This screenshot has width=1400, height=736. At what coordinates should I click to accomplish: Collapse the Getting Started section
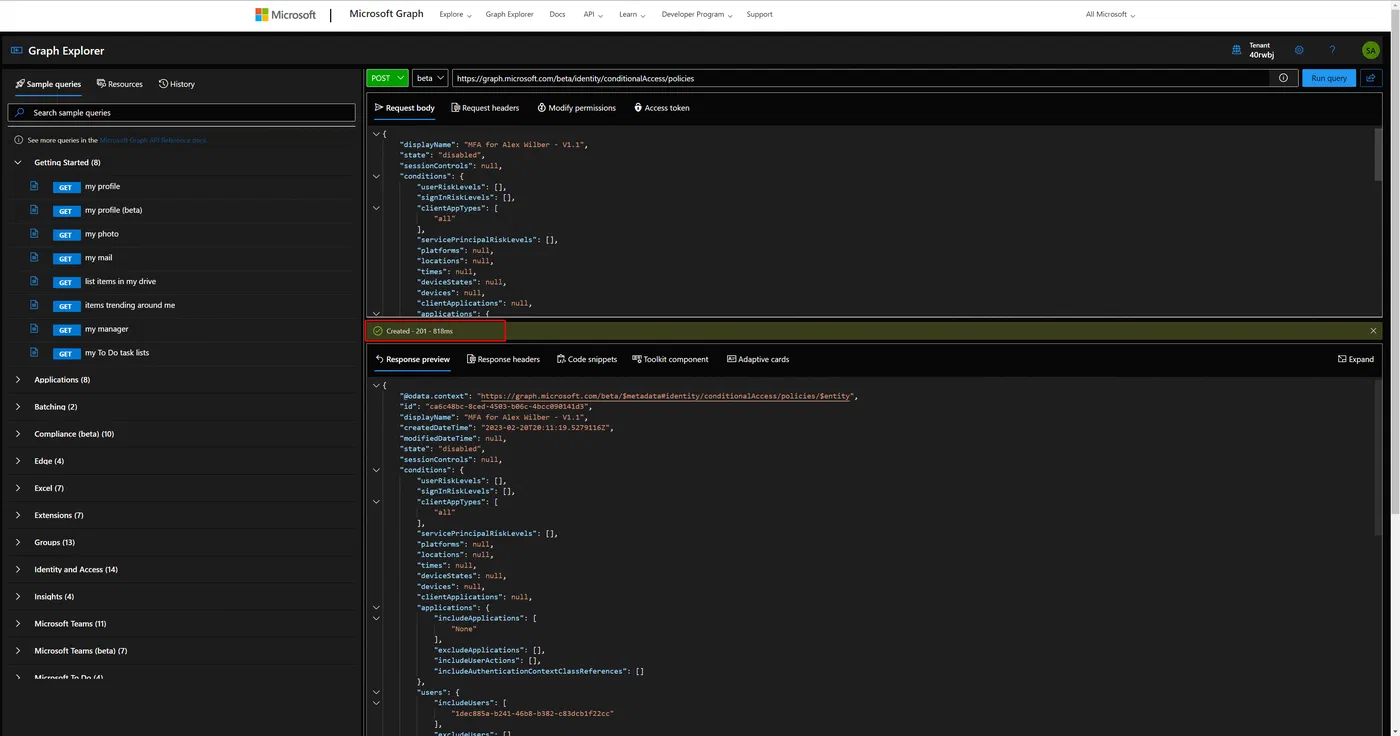pos(18,162)
